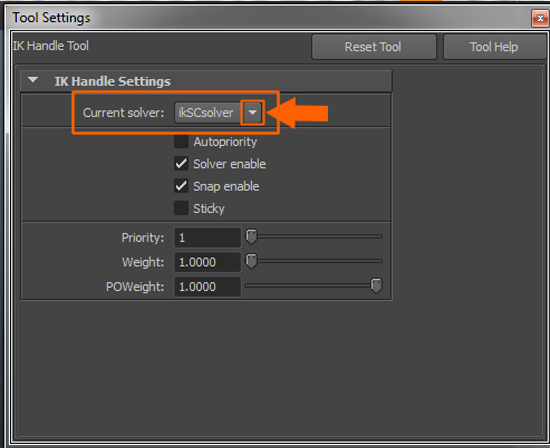The height and width of the screenshot is (448, 550).
Task: Open the Current solver dropdown arrow
Action: (x=252, y=113)
